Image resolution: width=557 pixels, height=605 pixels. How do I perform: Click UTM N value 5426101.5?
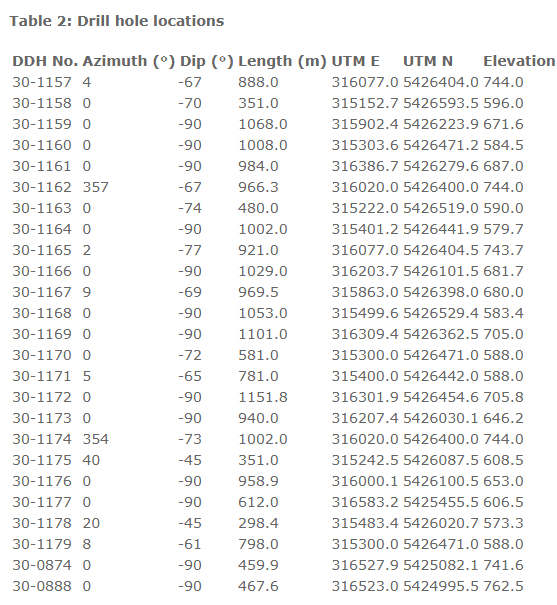441,271
